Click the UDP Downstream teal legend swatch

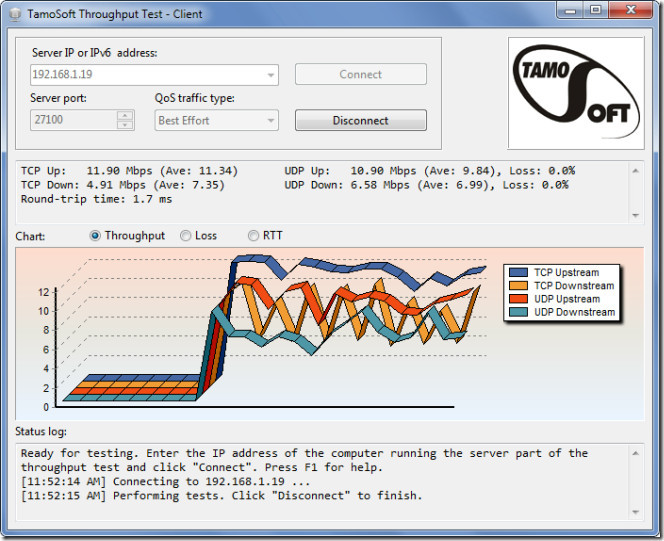pyautogui.click(x=518, y=312)
